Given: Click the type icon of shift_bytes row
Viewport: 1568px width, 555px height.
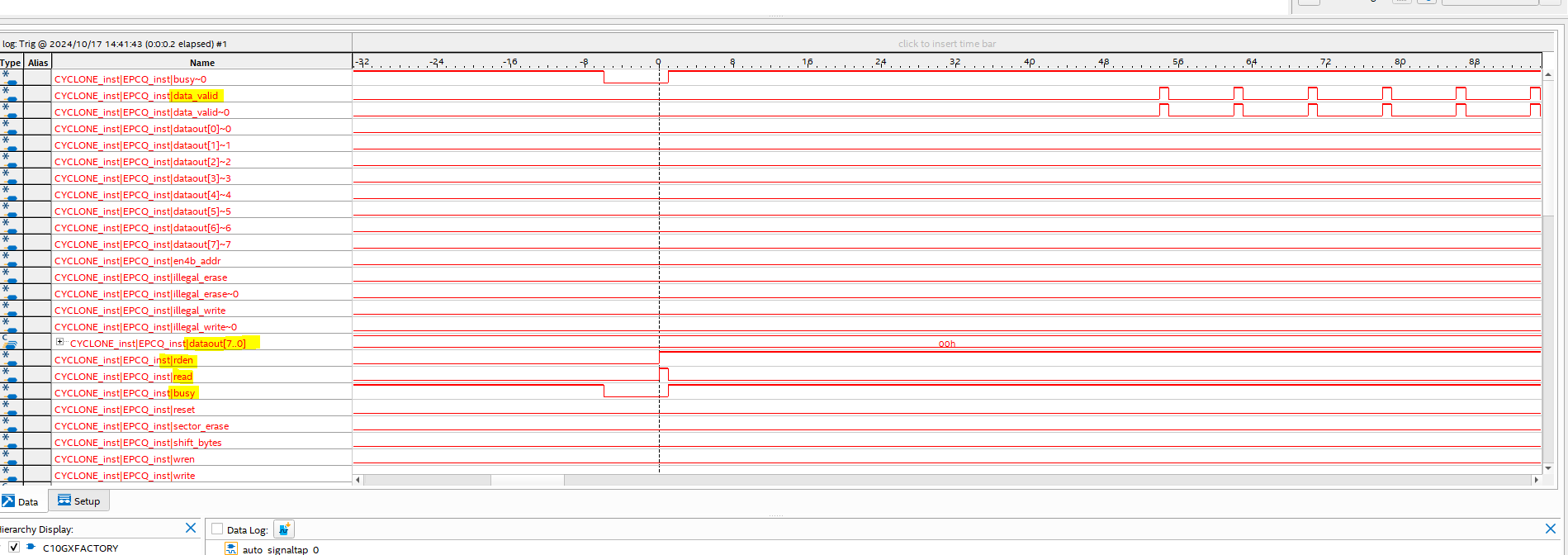Looking at the screenshot, I should 11,442.
